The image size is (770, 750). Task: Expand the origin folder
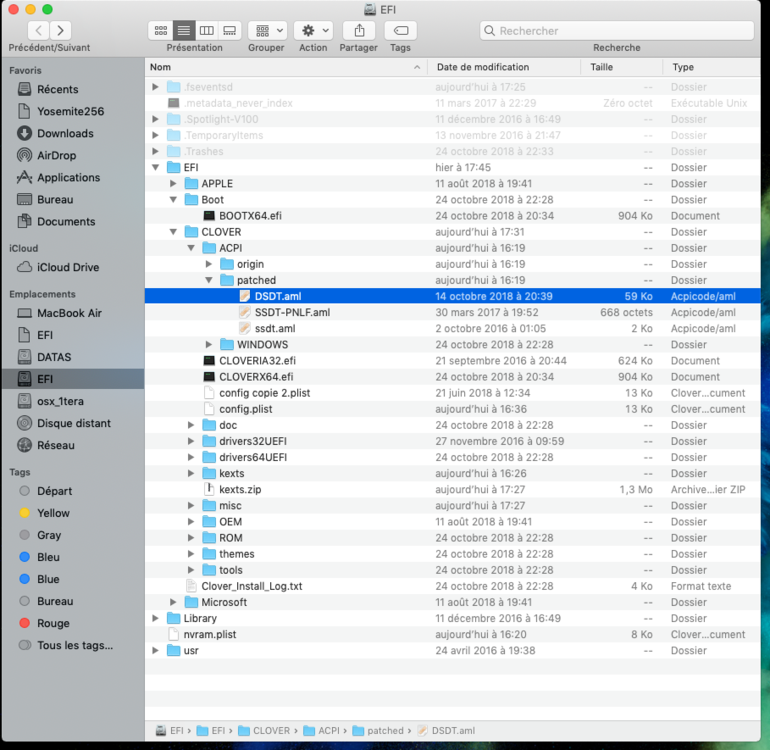click(209, 264)
